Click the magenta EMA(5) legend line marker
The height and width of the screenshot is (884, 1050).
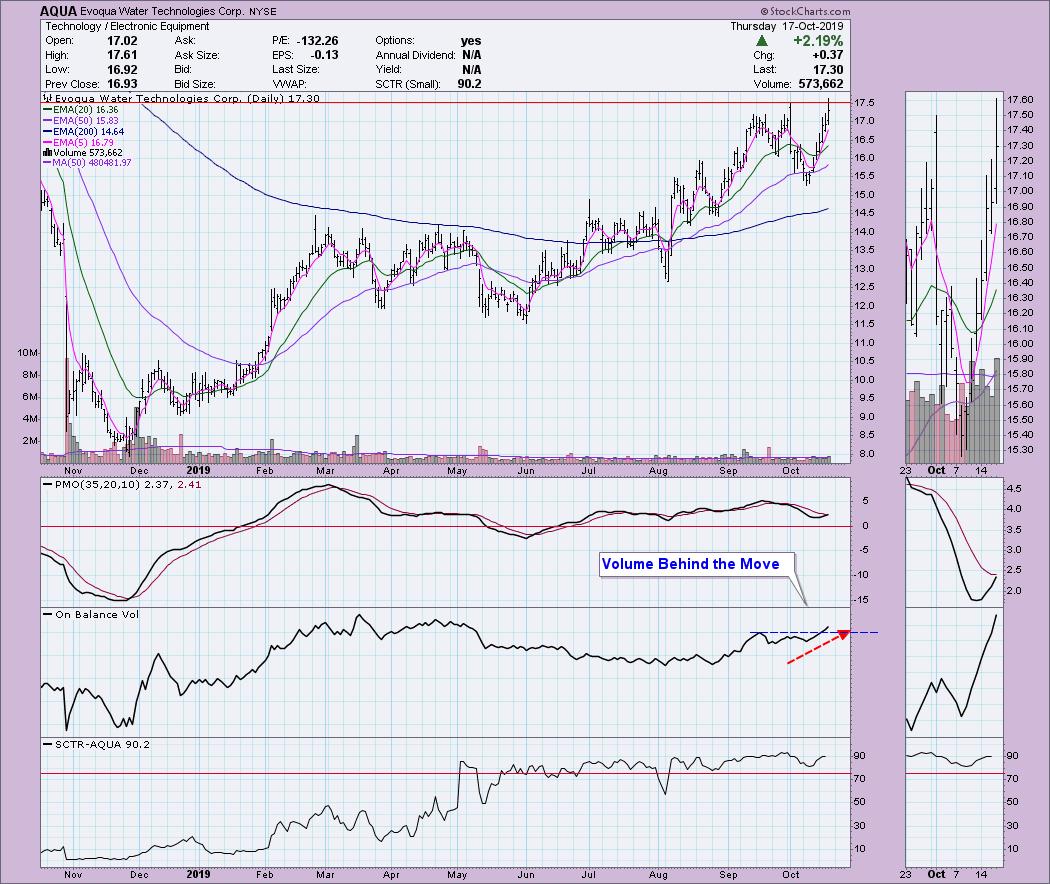tap(48, 143)
